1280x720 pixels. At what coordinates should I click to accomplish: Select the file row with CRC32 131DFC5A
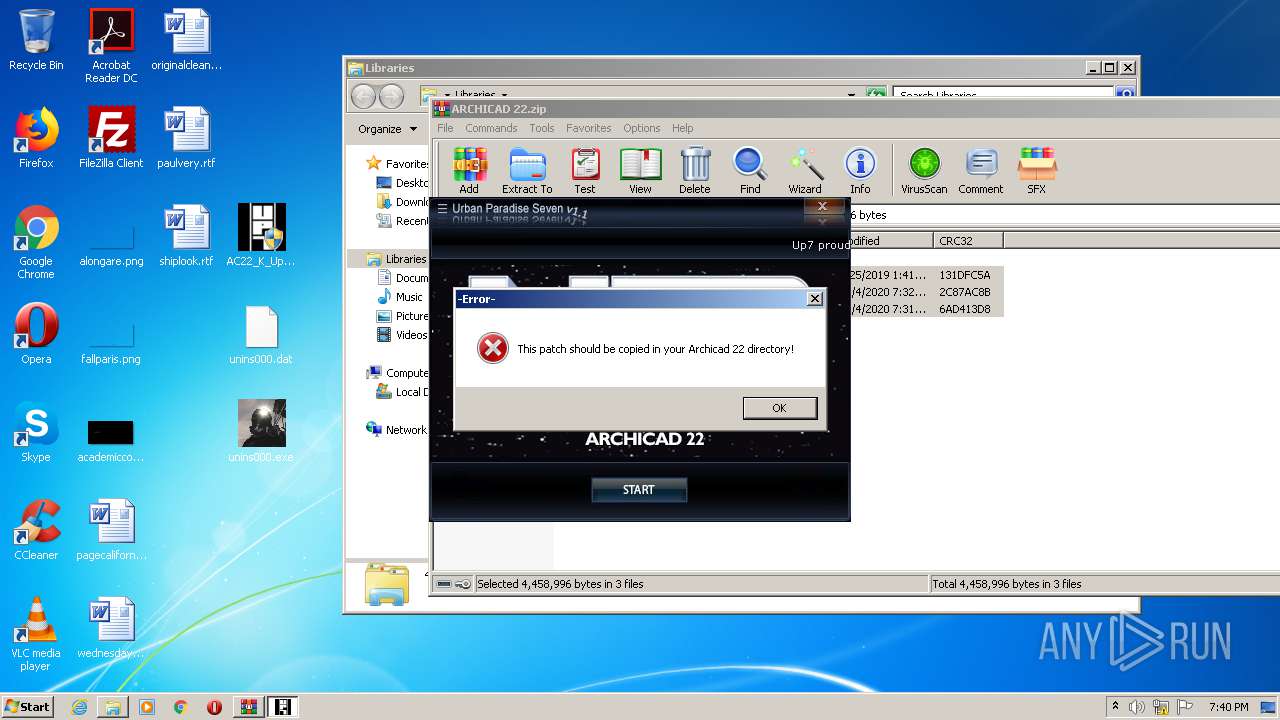[925, 275]
